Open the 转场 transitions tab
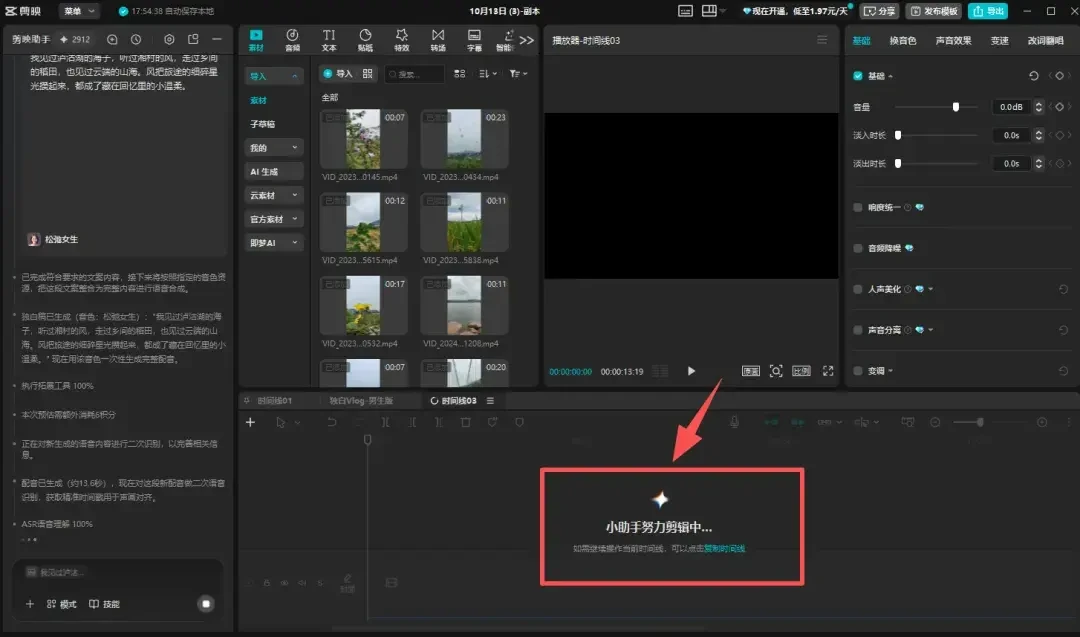This screenshot has height=637, width=1080. (438, 40)
